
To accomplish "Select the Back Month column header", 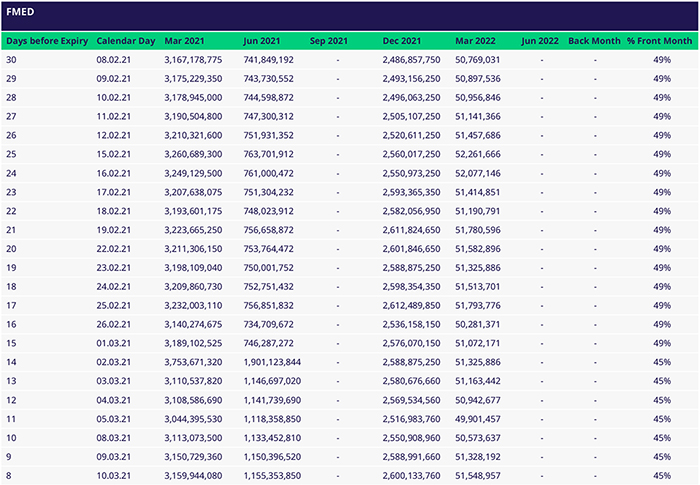I will point(594,41).
